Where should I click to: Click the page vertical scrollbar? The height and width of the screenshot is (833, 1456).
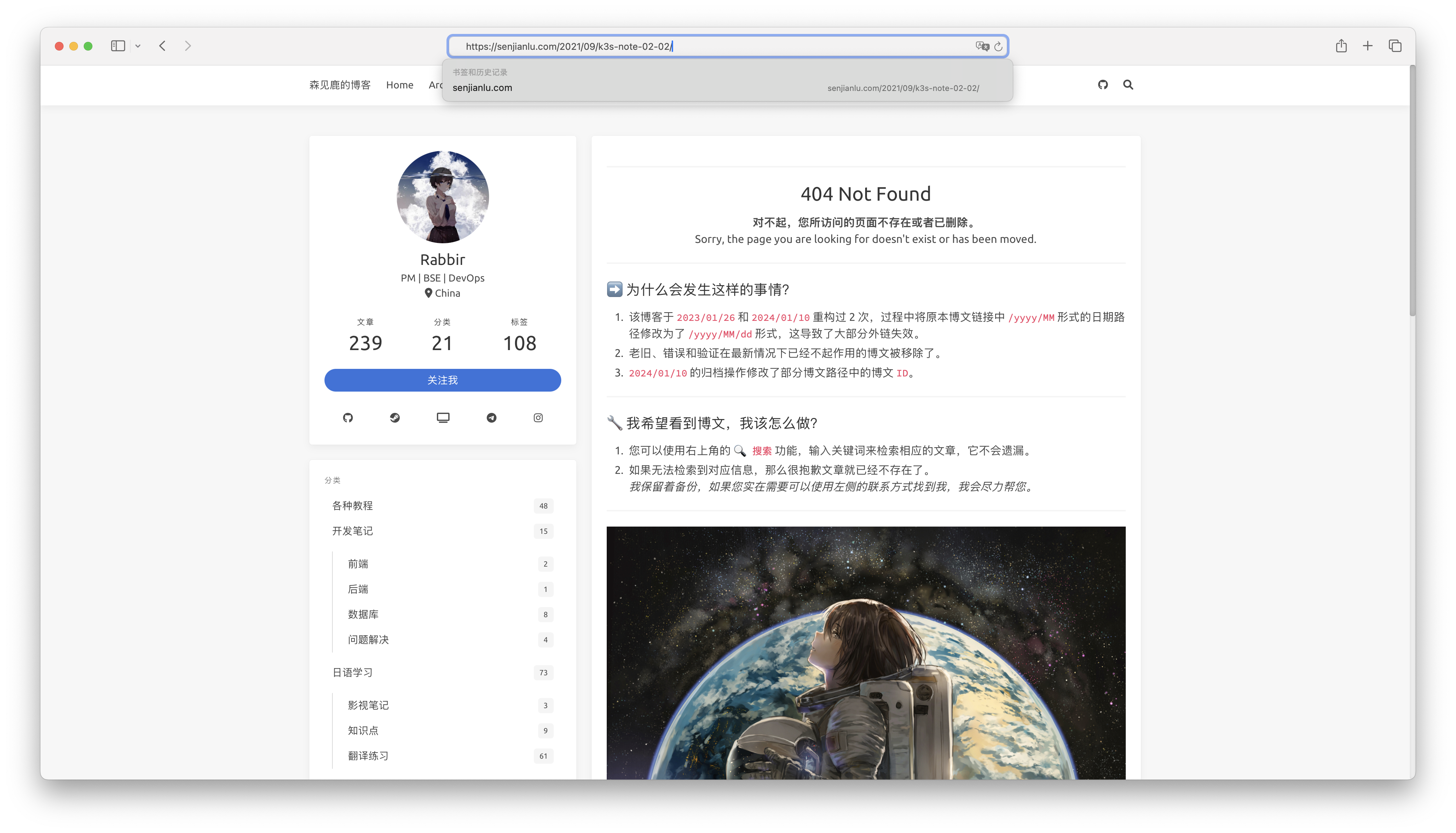(x=1412, y=191)
